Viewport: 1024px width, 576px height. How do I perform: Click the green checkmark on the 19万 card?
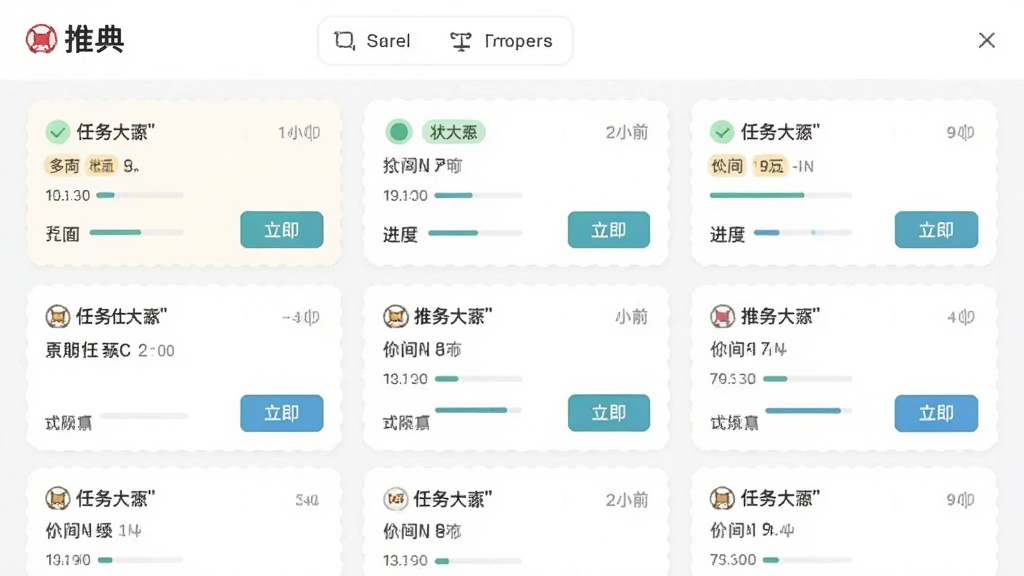[722, 133]
